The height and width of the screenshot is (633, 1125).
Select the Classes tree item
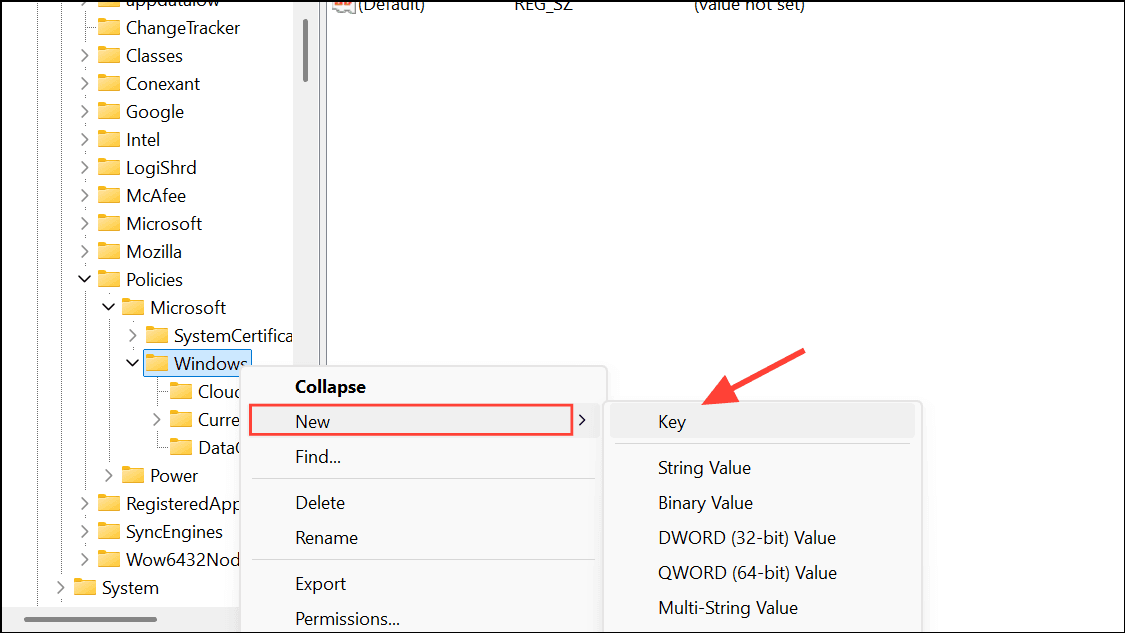154,56
